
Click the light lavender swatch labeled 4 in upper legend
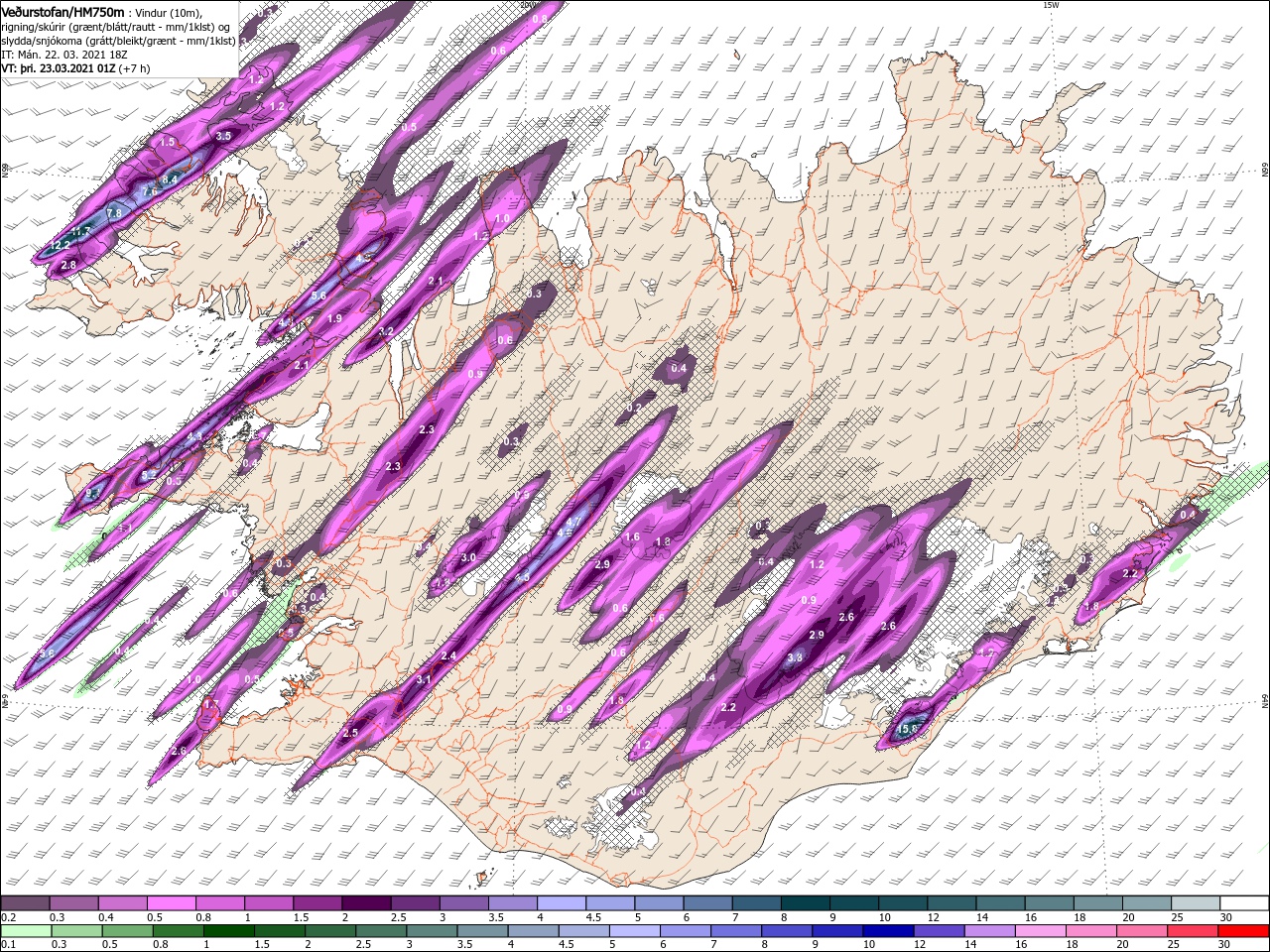[x=560, y=903]
